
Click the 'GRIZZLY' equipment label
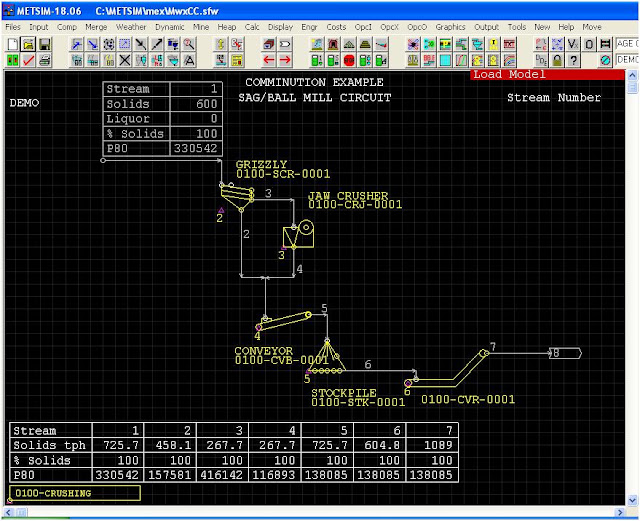[x=262, y=164]
